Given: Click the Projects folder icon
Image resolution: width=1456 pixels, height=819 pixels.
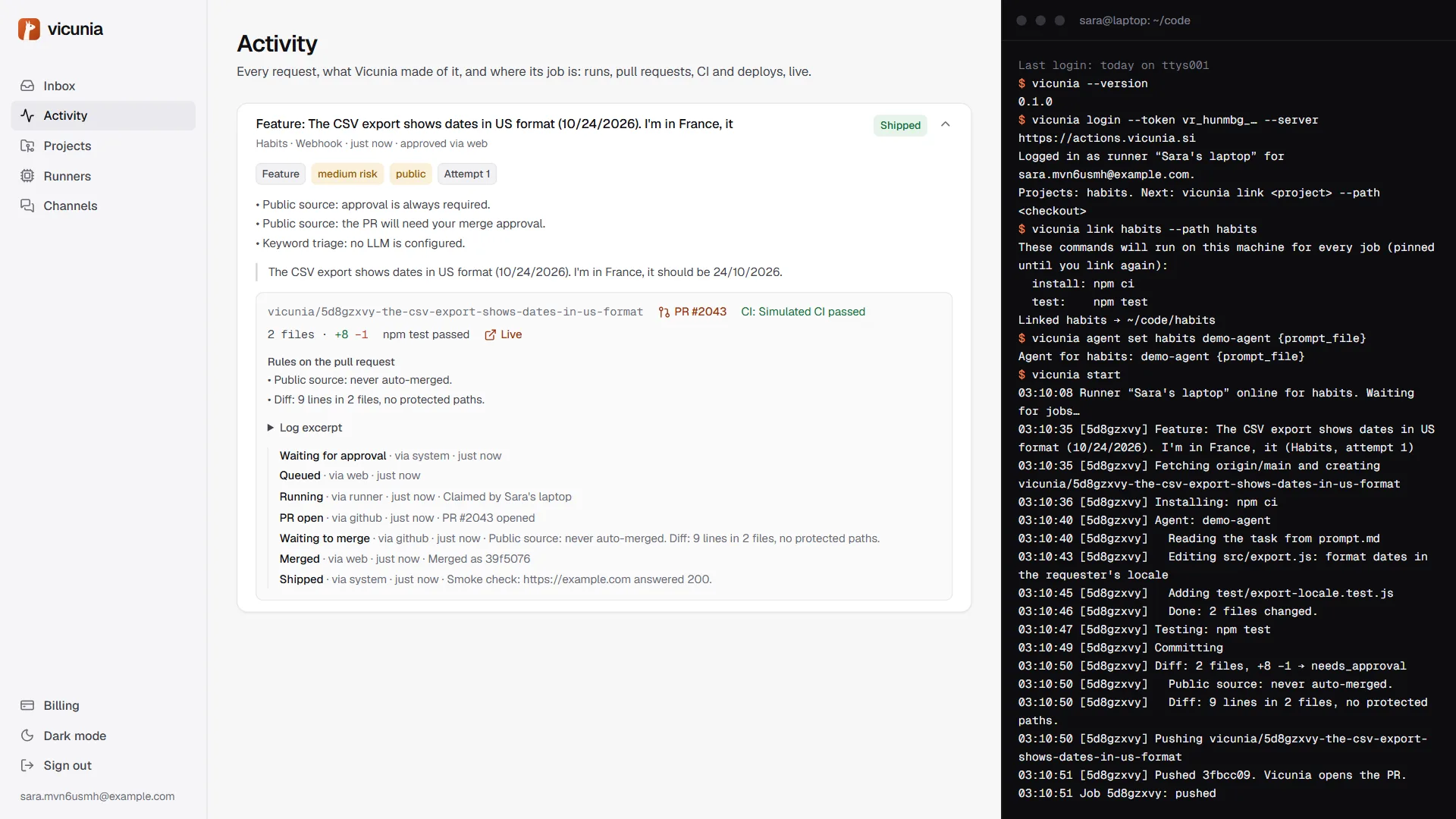Looking at the screenshot, I should tap(27, 146).
